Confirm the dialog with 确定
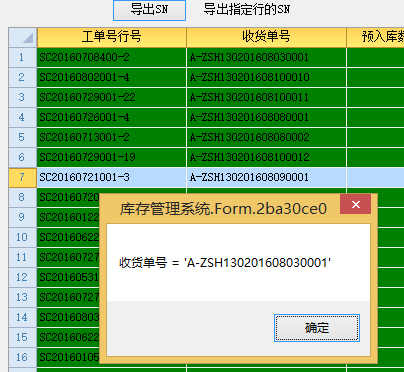The image size is (404, 372). pos(317,328)
